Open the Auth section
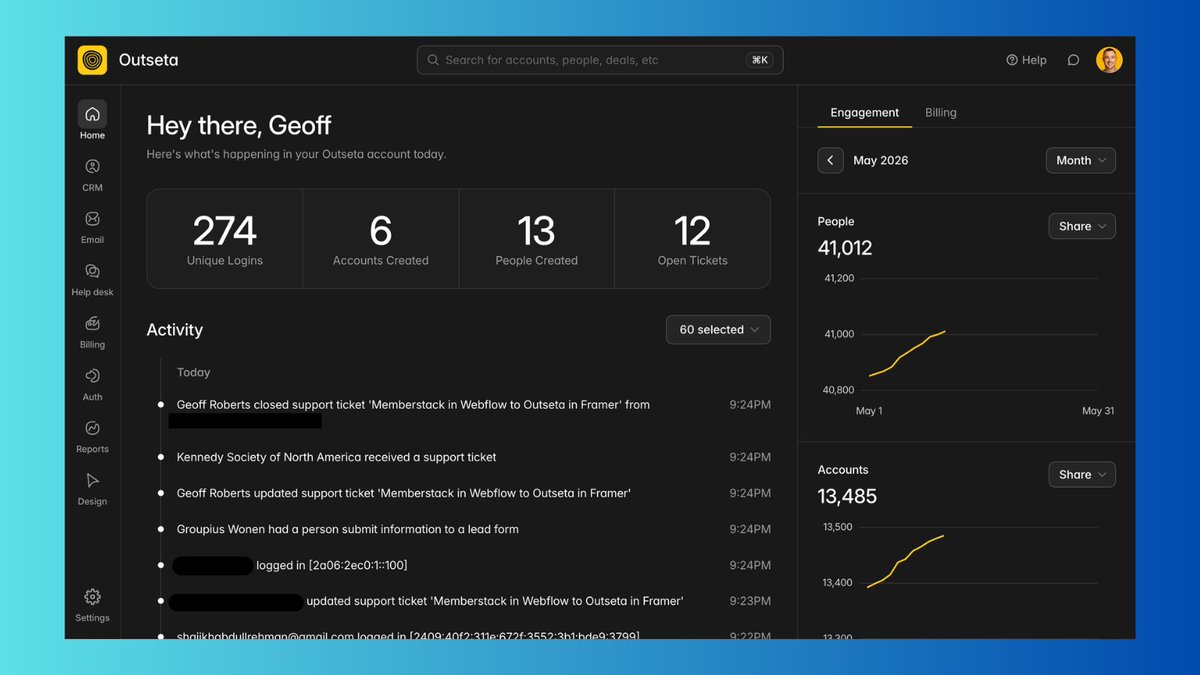Viewport: 1200px width, 675px height. 92,383
